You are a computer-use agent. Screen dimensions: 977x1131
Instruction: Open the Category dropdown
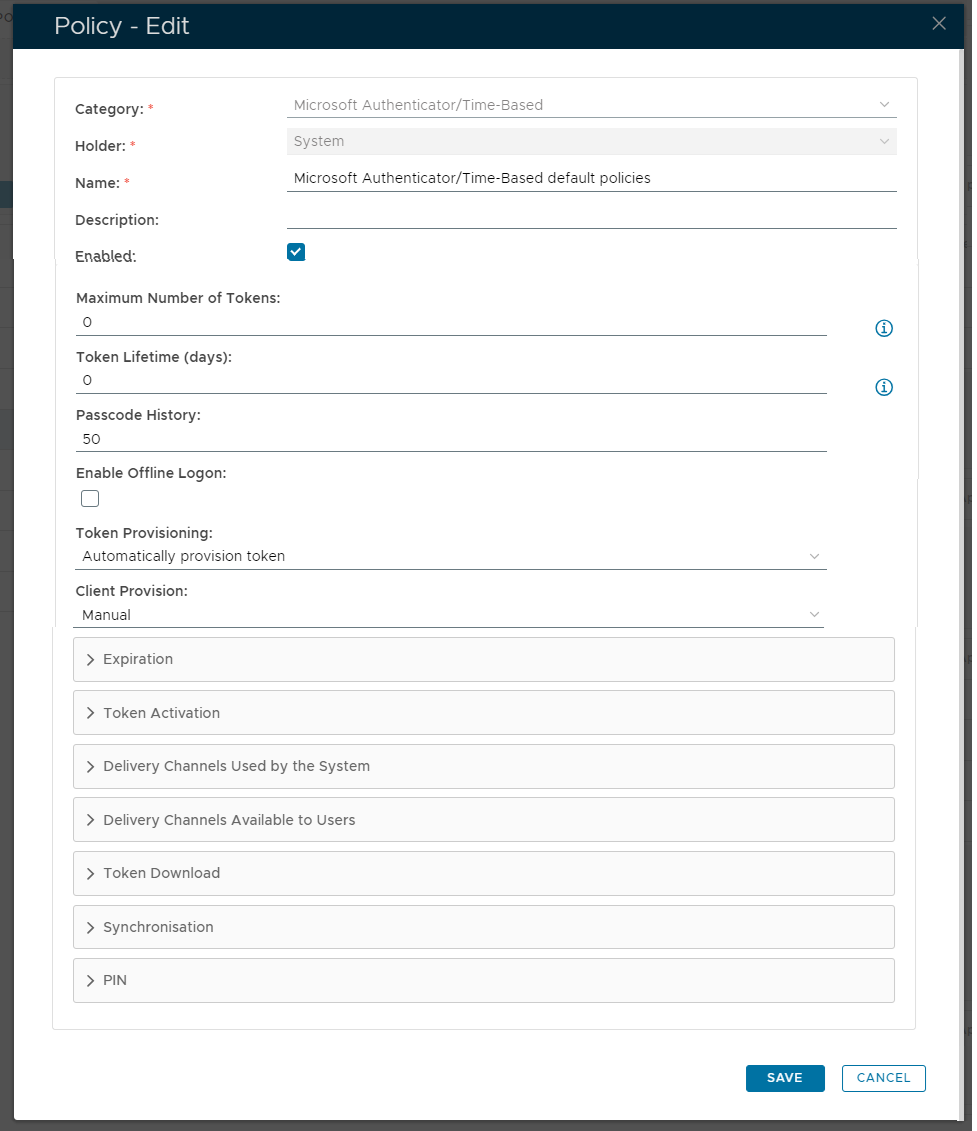pyautogui.click(x=591, y=105)
